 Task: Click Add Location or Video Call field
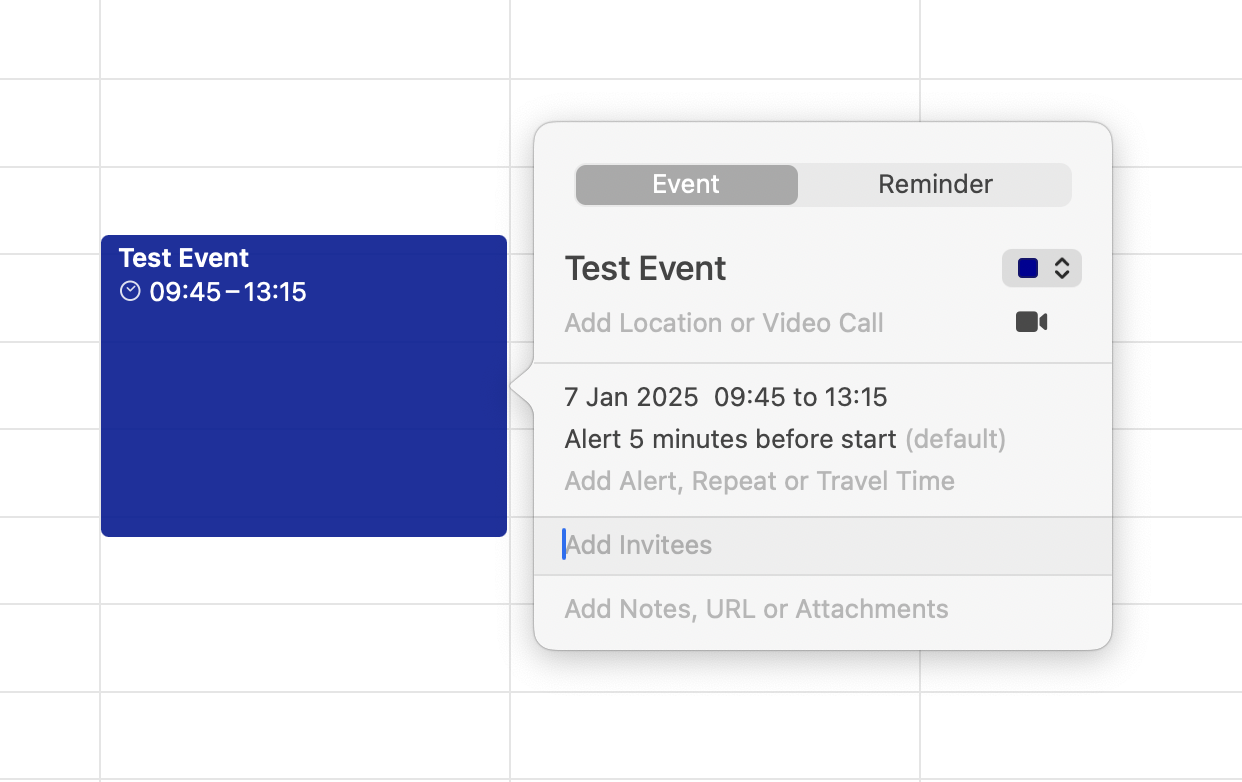(x=724, y=323)
